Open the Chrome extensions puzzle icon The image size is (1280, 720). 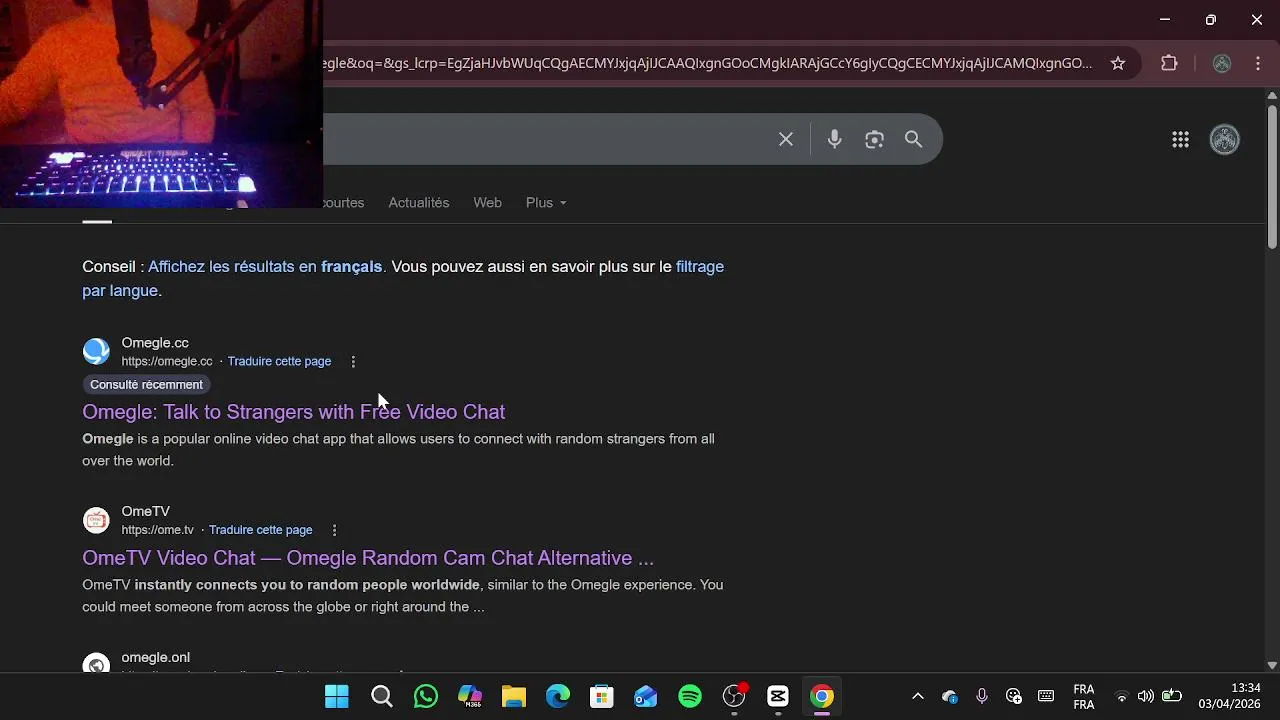tap(1169, 63)
